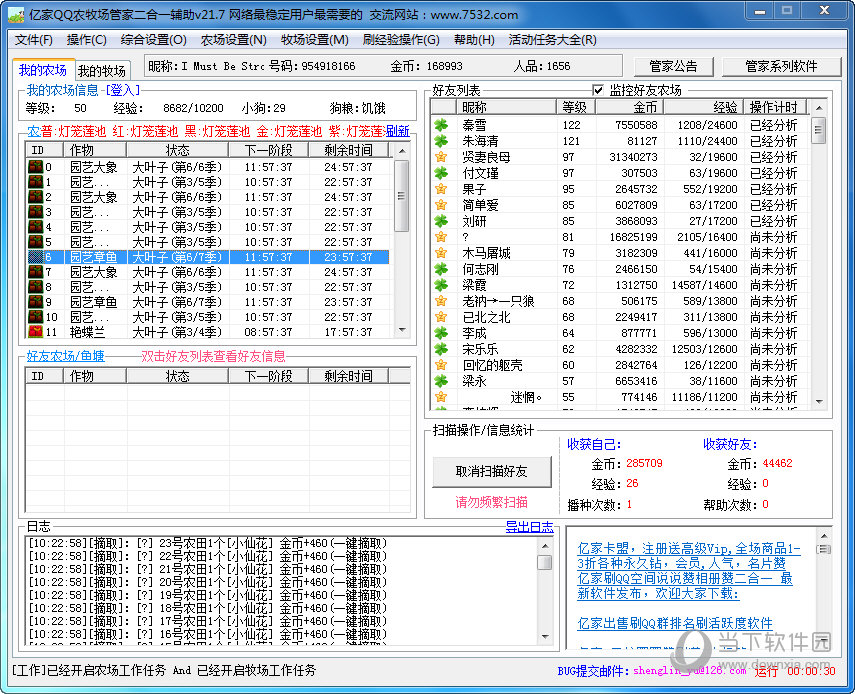Select the 我的农场 tab

pyautogui.click(x=43, y=70)
